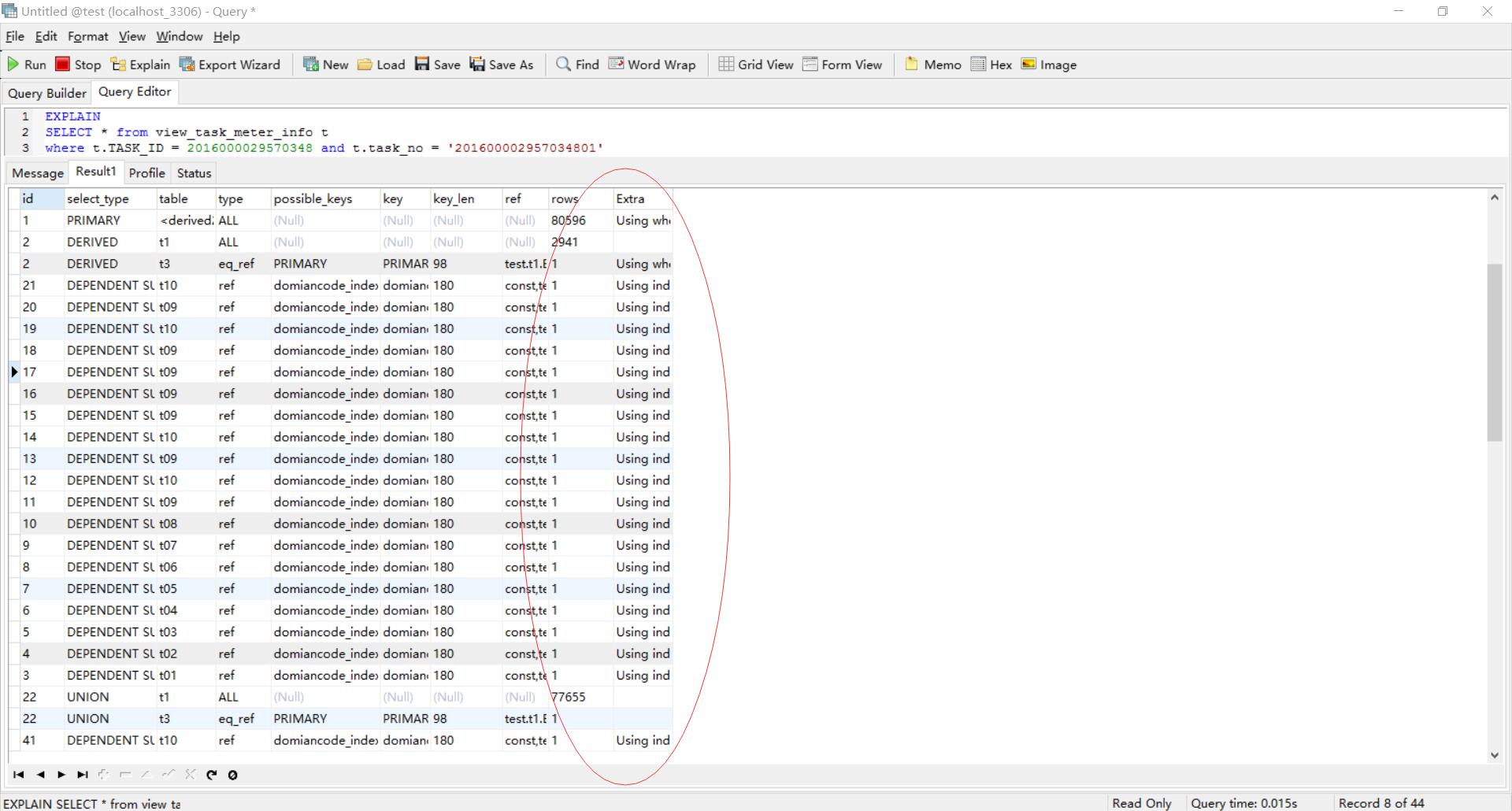The width and height of the screenshot is (1512, 811).
Task: Open the Window menu
Action: click(x=179, y=36)
